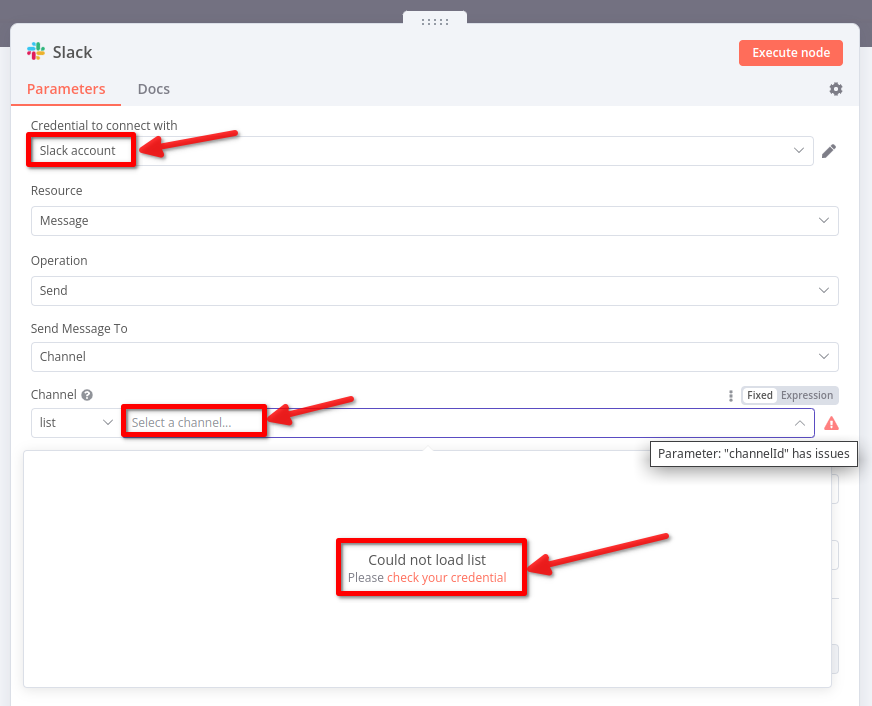872x706 pixels.
Task: Switch Channel field to Fixed mode
Action: point(760,395)
